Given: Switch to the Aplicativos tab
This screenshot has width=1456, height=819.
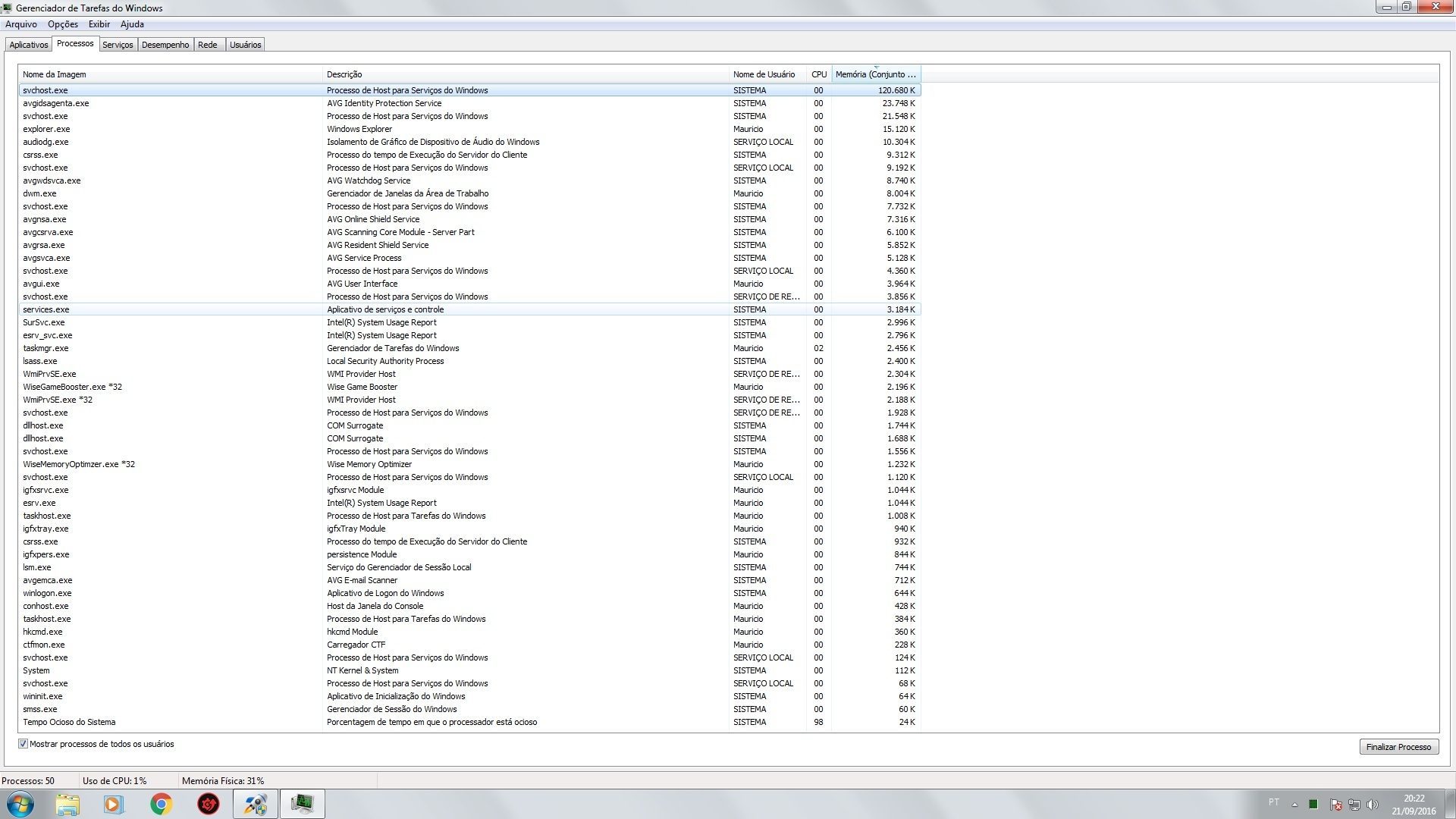Looking at the screenshot, I should [29, 45].
